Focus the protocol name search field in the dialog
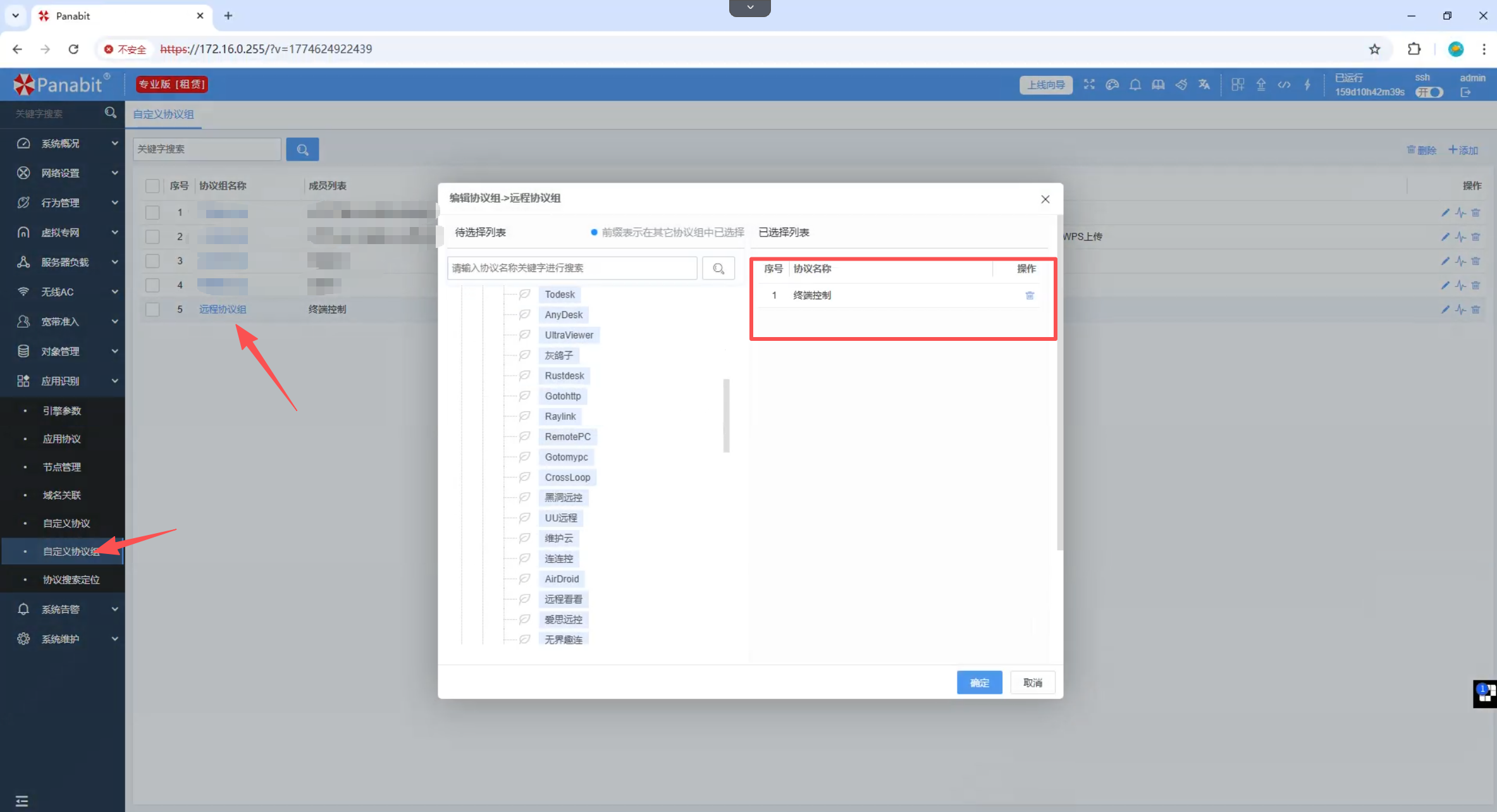Viewport: 1497px width, 812px height. coord(572,268)
